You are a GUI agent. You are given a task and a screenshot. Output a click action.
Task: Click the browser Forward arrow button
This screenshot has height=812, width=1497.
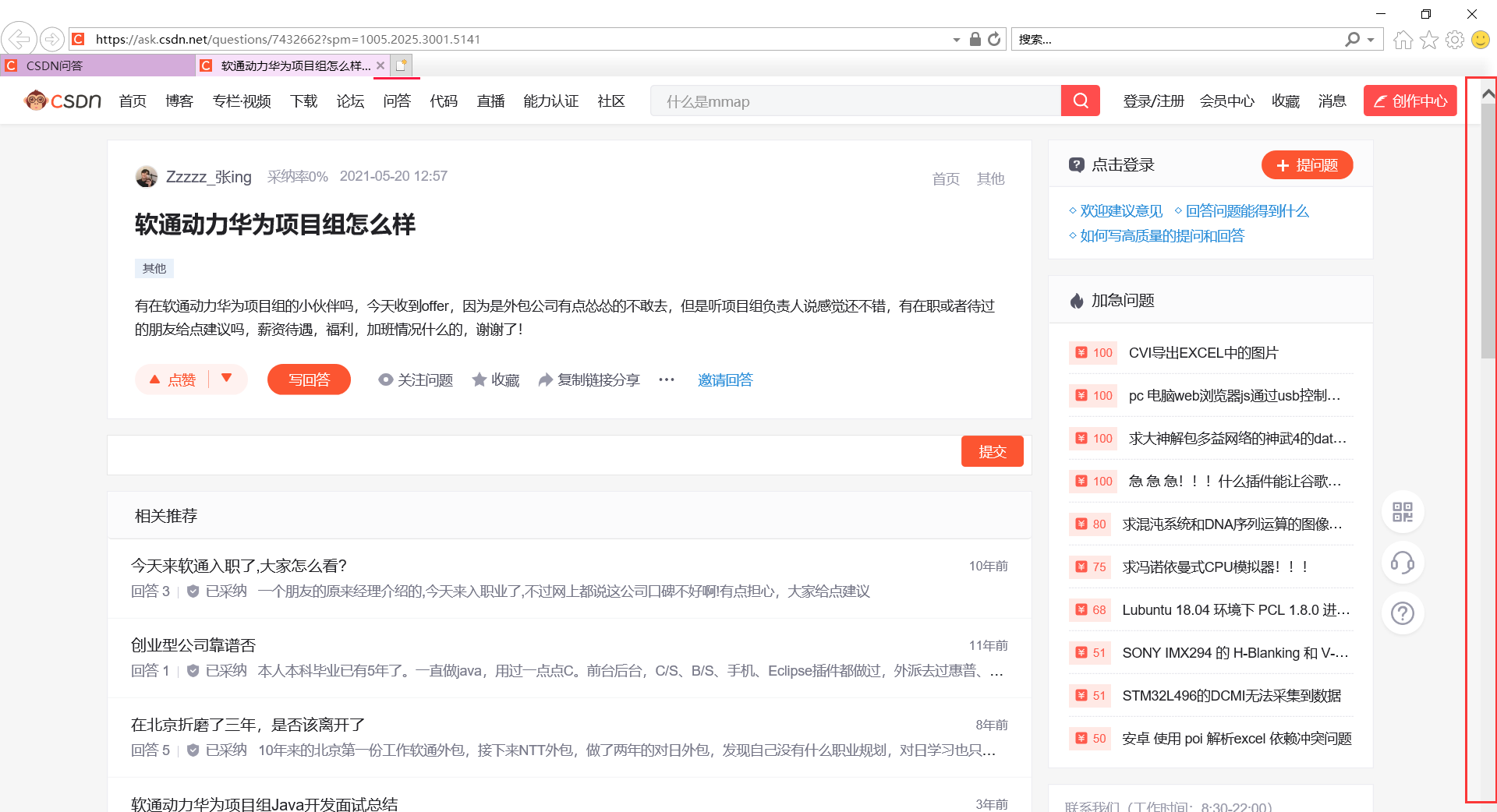[52, 38]
